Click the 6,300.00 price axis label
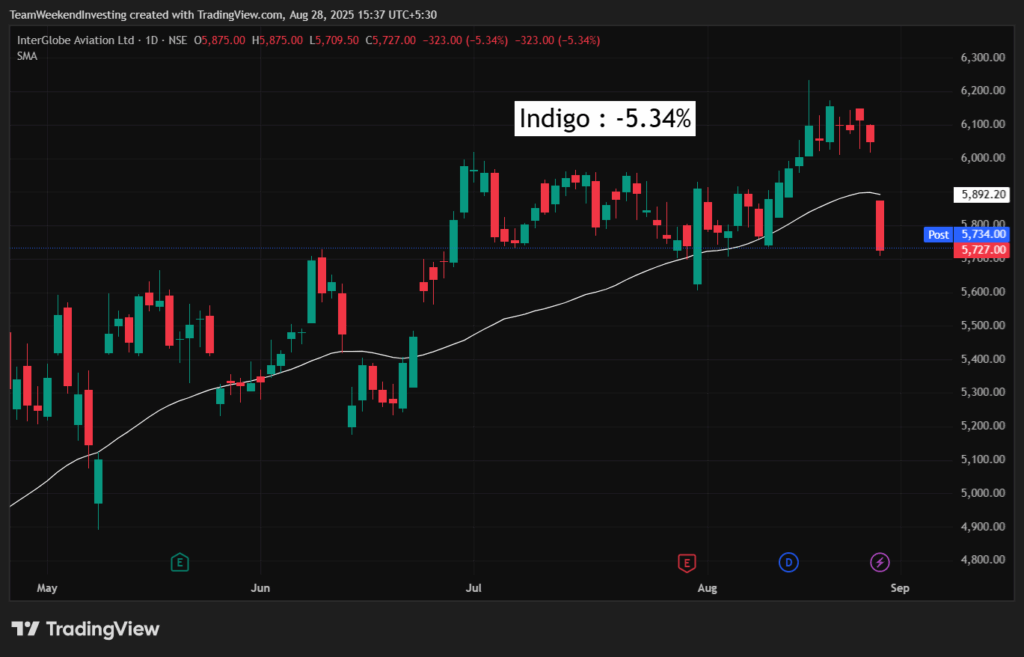The height and width of the screenshot is (657, 1024). (983, 57)
